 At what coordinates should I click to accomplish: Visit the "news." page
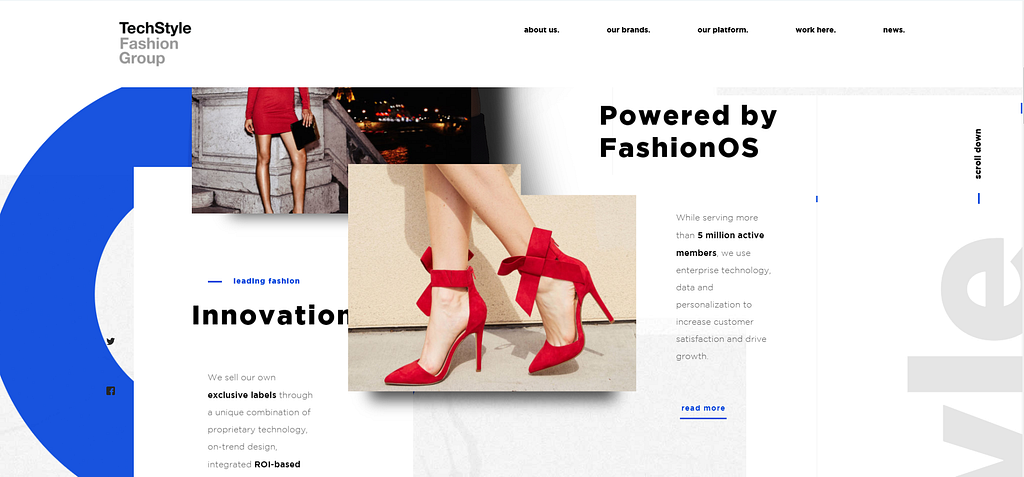[893, 30]
